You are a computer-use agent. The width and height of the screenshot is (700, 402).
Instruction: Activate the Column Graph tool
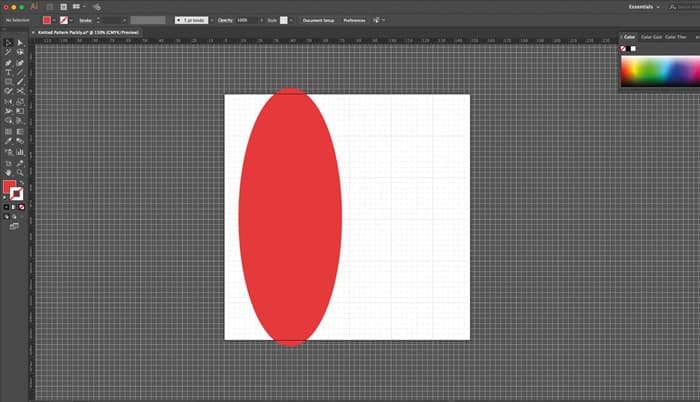coord(20,152)
